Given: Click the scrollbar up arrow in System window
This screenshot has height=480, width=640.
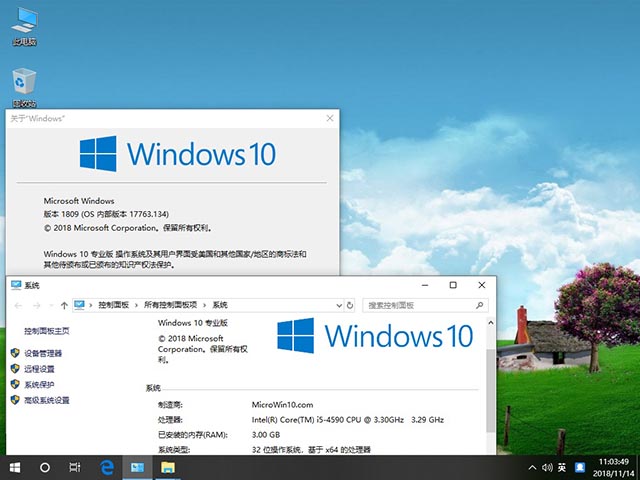Looking at the screenshot, I should tap(491, 322).
